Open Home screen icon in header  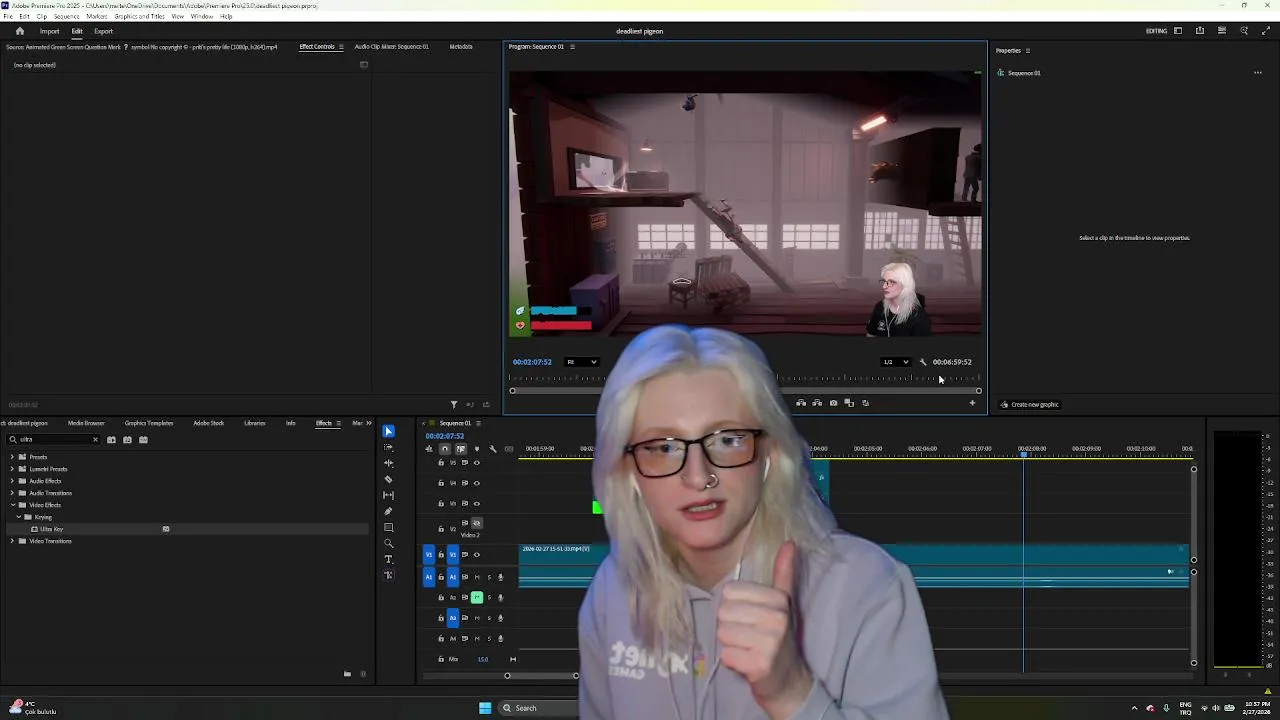(x=19, y=31)
